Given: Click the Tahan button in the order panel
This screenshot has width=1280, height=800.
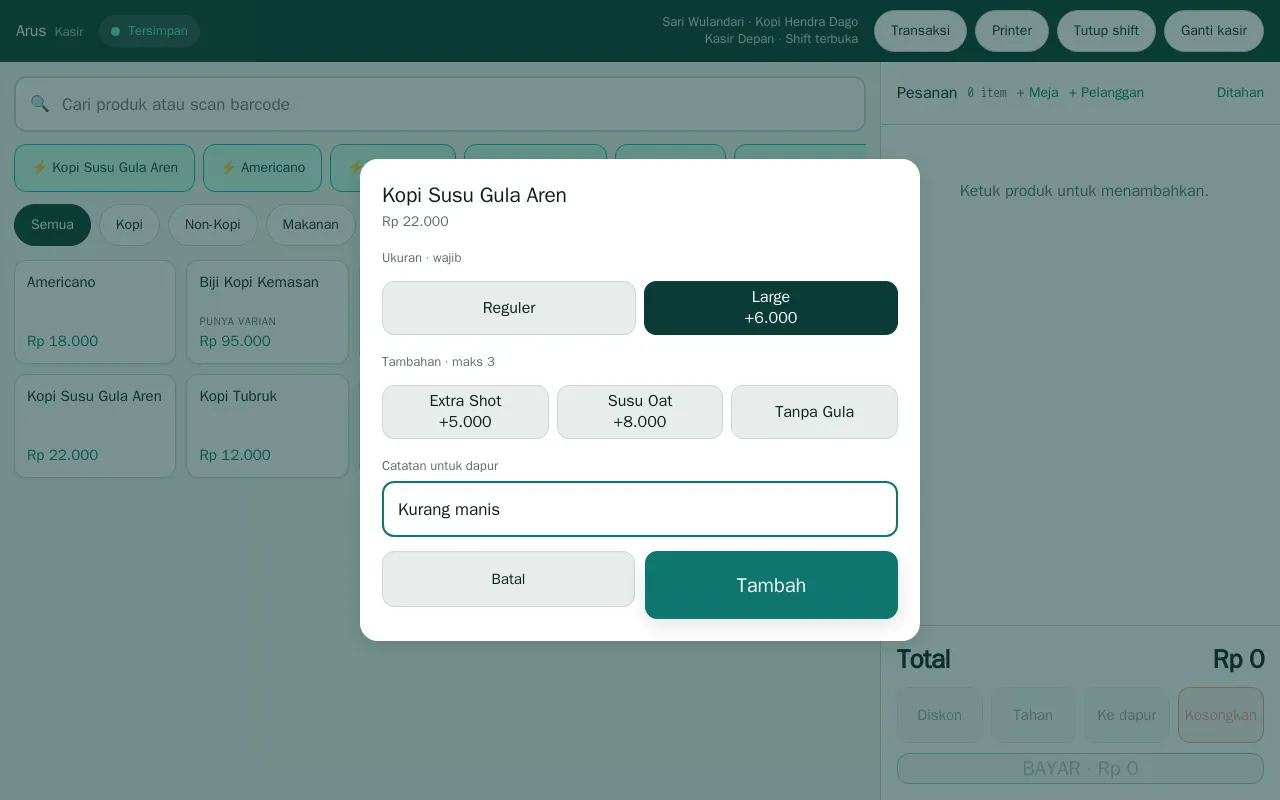Looking at the screenshot, I should tap(1033, 715).
